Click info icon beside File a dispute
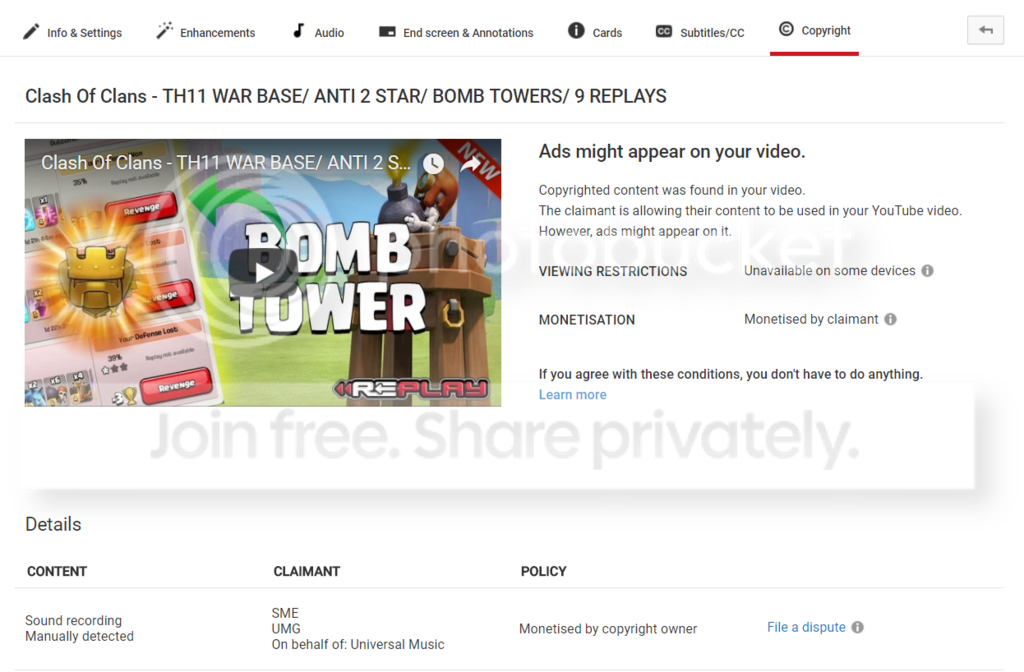1024x672 pixels. pos(857,628)
